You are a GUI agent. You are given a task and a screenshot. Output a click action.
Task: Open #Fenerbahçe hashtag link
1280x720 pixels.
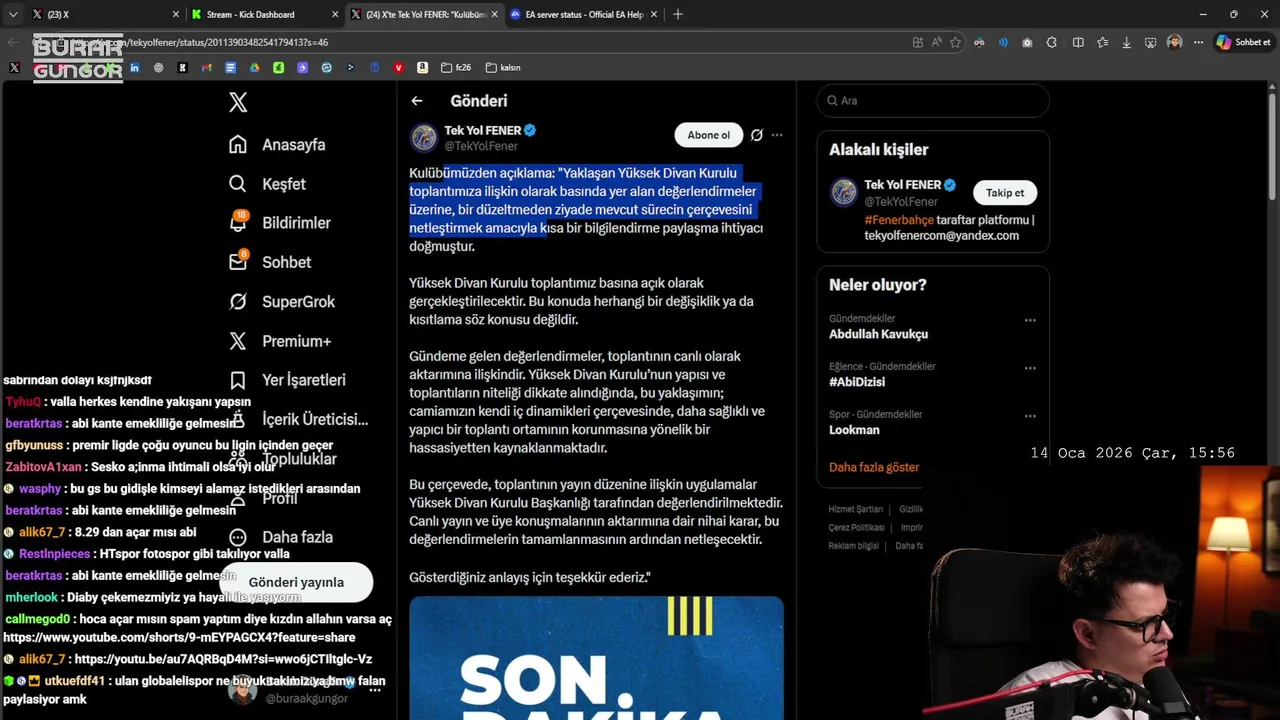tap(899, 220)
